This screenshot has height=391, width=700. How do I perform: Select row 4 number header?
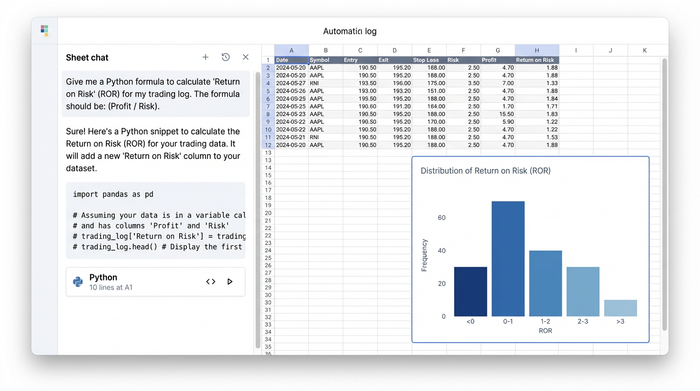[268, 83]
